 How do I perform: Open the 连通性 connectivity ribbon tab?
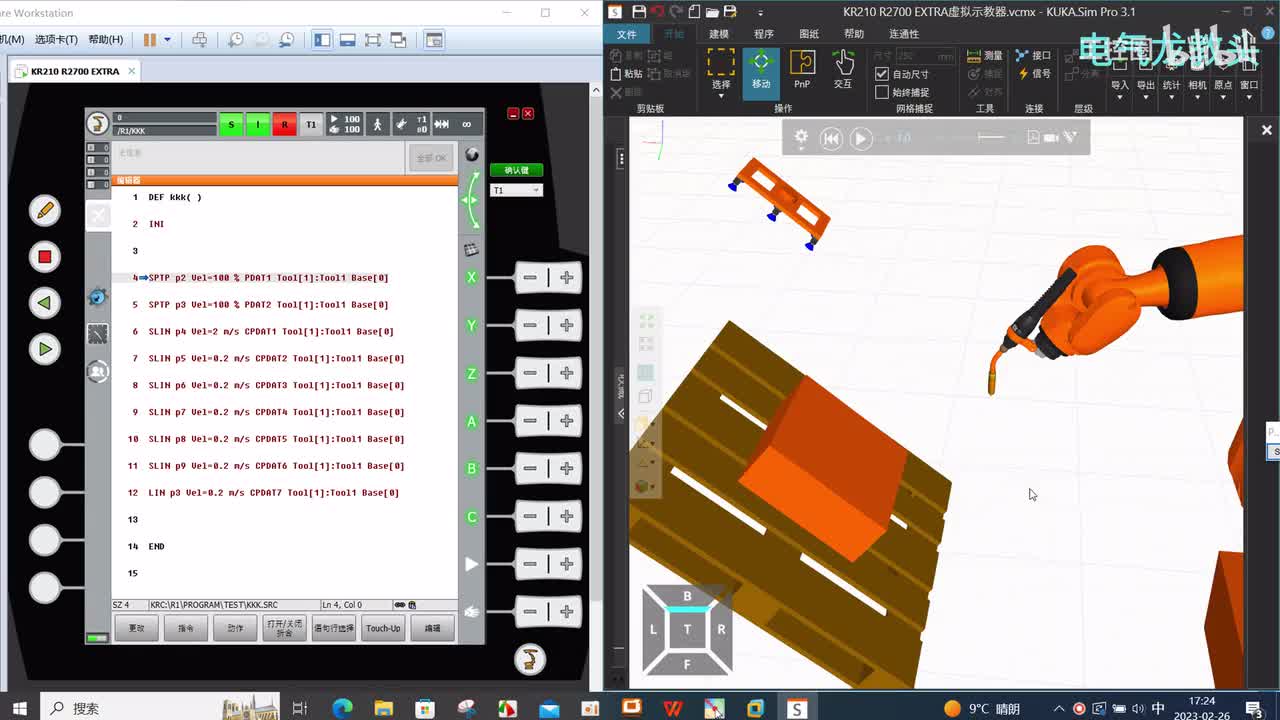click(903, 34)
